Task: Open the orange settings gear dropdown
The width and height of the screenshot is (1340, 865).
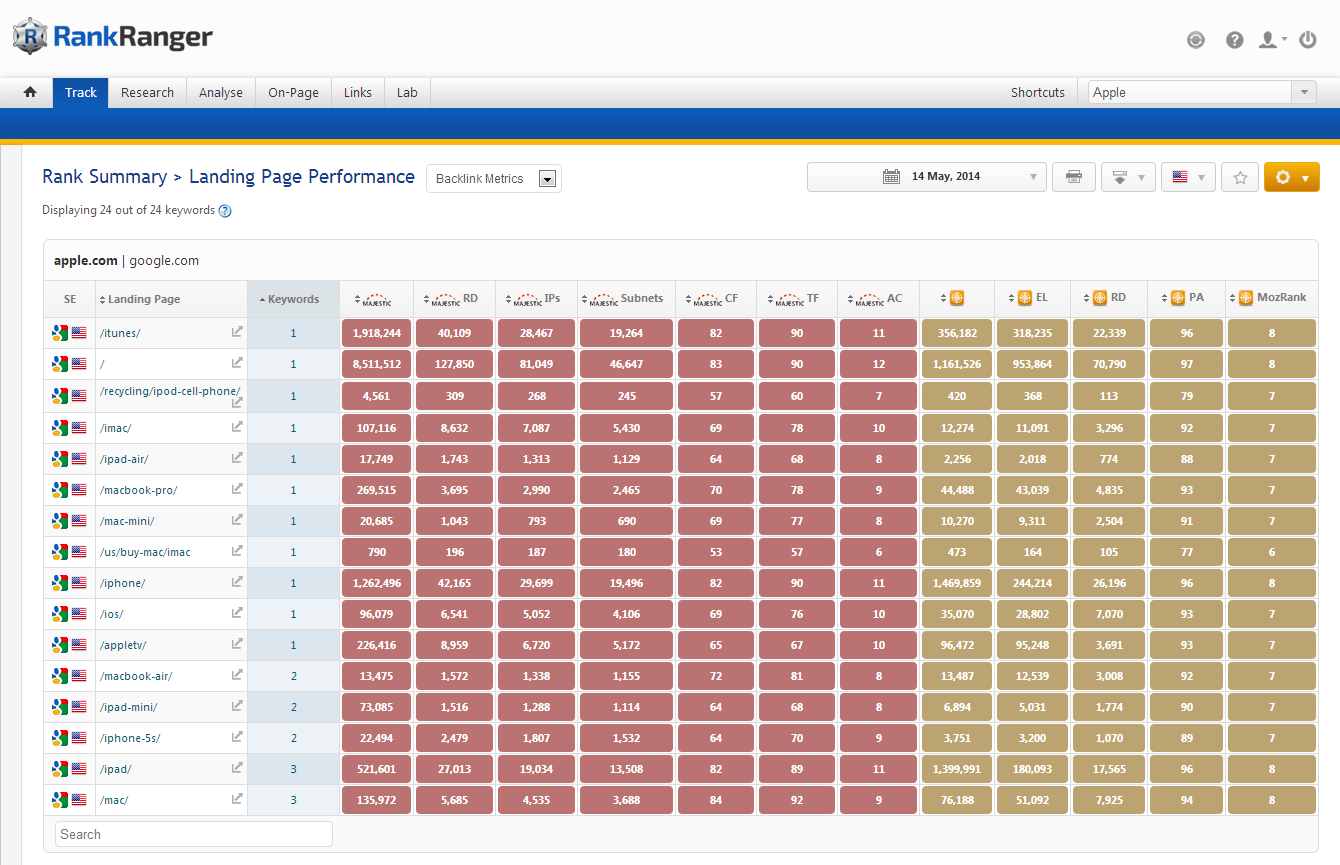Action: pyautogui.click(x=1291, y=177)
